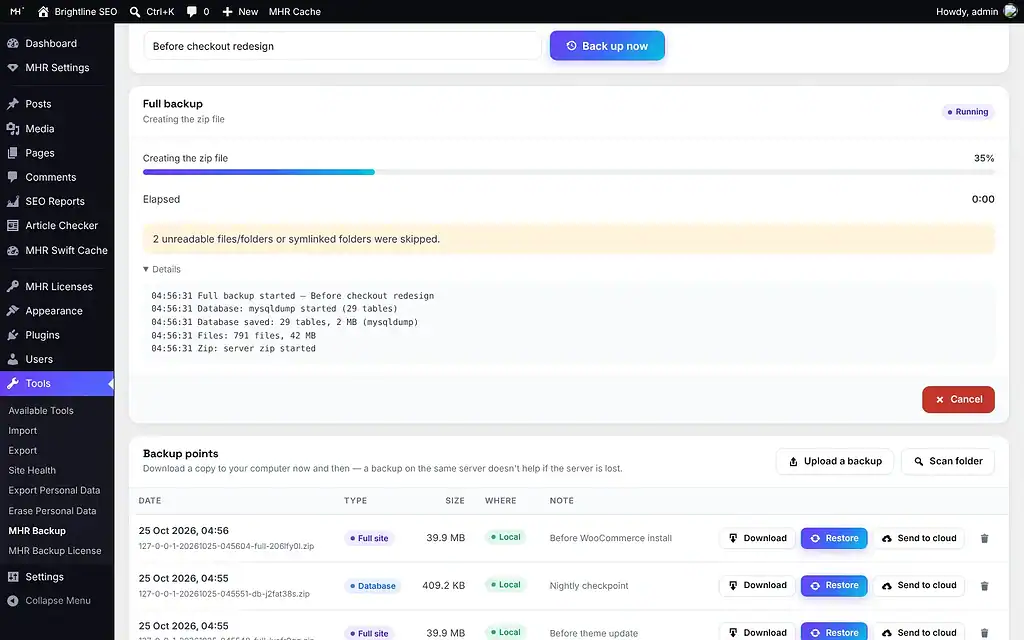
Task: Click the MHR Swift Cache gauge icon
Action: tap(12, 250)
